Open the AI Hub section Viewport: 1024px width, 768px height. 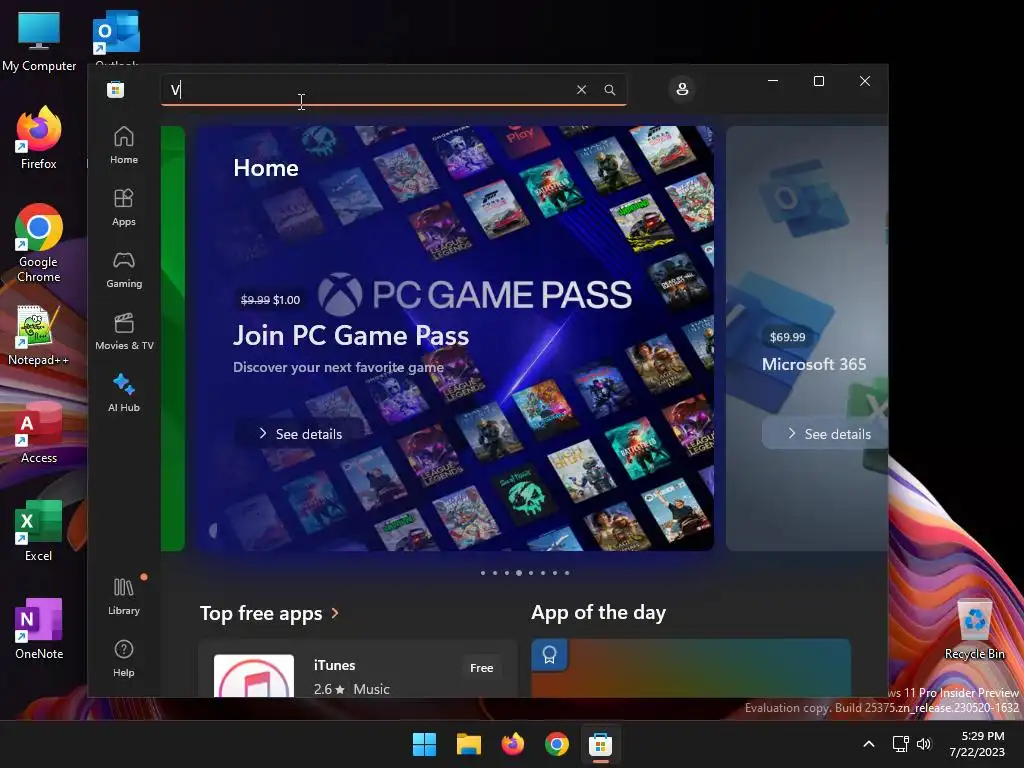click(123, 393)
